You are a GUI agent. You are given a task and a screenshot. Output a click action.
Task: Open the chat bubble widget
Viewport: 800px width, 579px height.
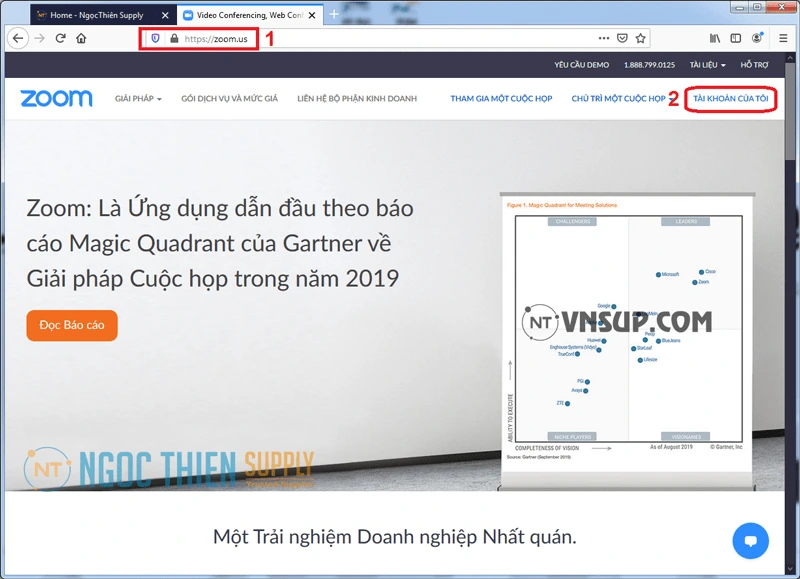749,539
